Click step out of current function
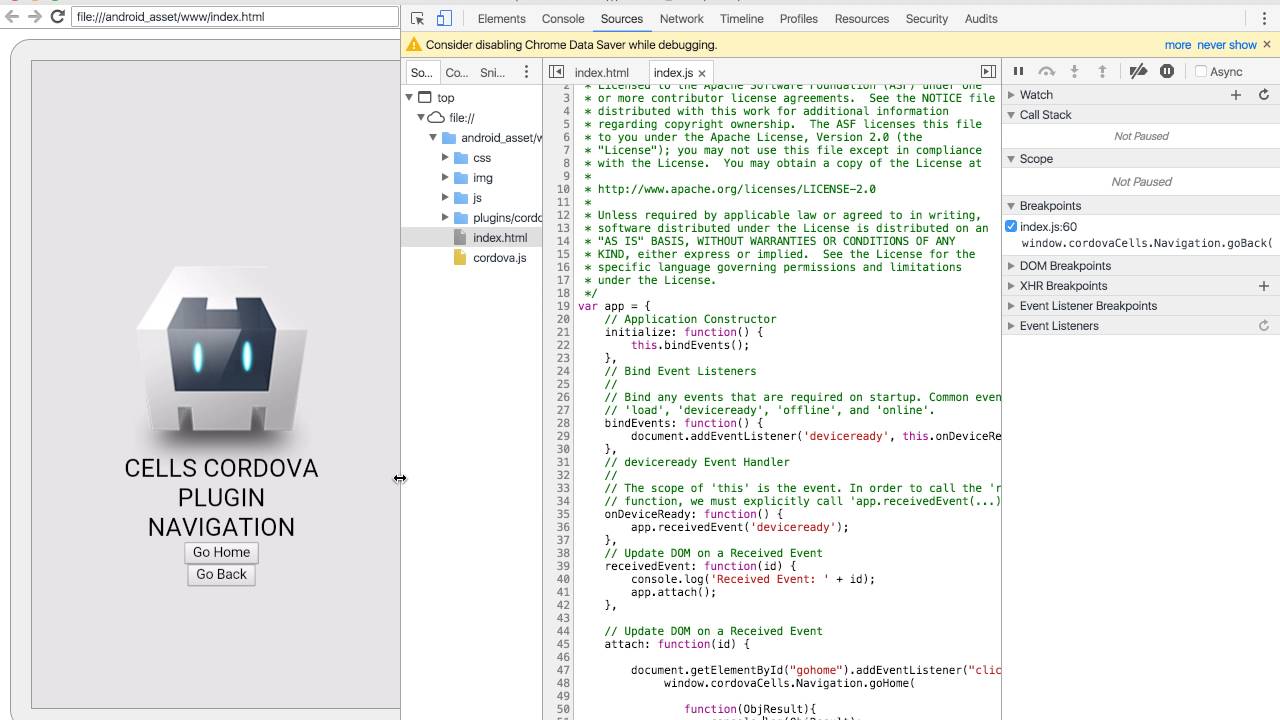Image resolution: width=1280 pixels, height=720 pixels. click(x=1102, y=71)
